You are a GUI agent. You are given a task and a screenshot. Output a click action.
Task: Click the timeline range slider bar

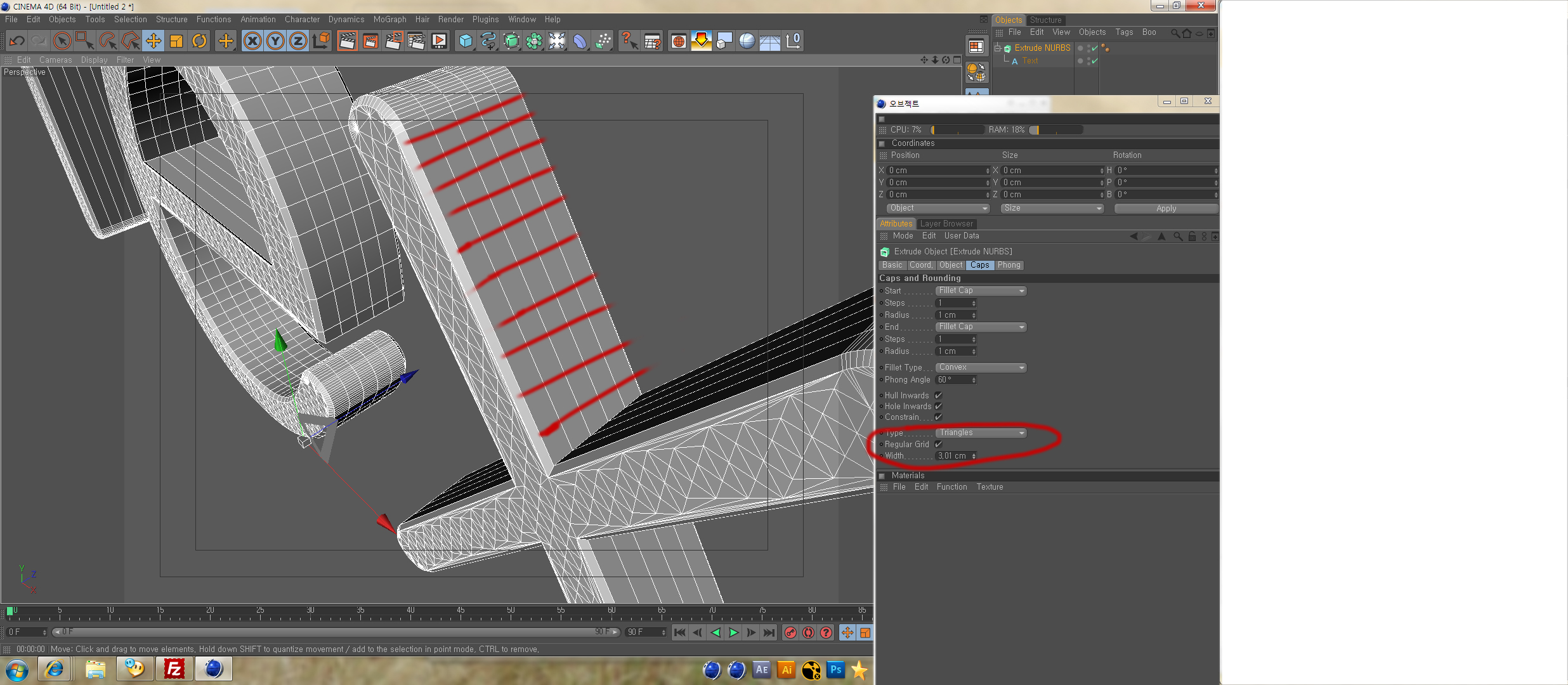coord(336,632)
